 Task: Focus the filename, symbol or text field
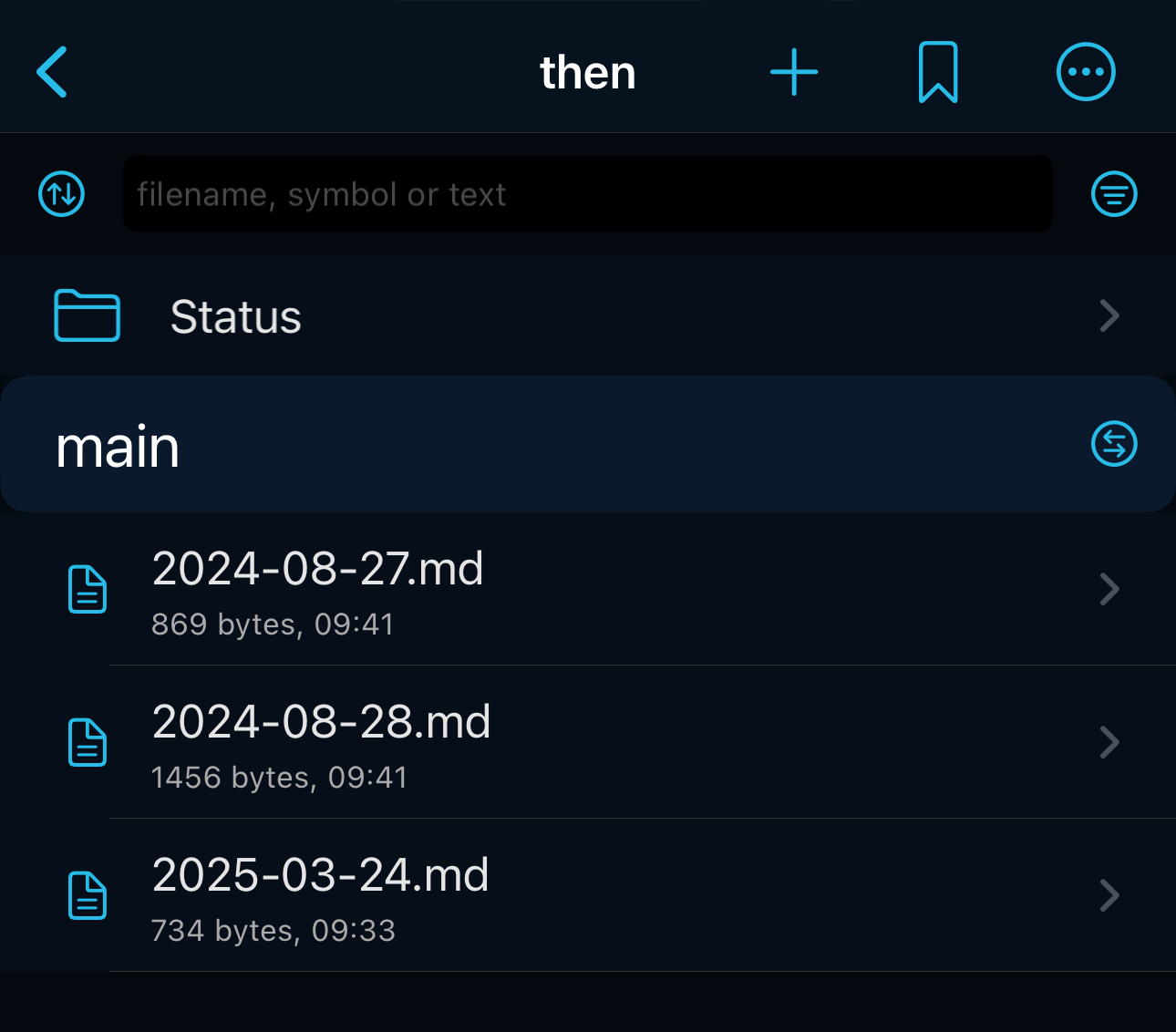coord(588,193)
